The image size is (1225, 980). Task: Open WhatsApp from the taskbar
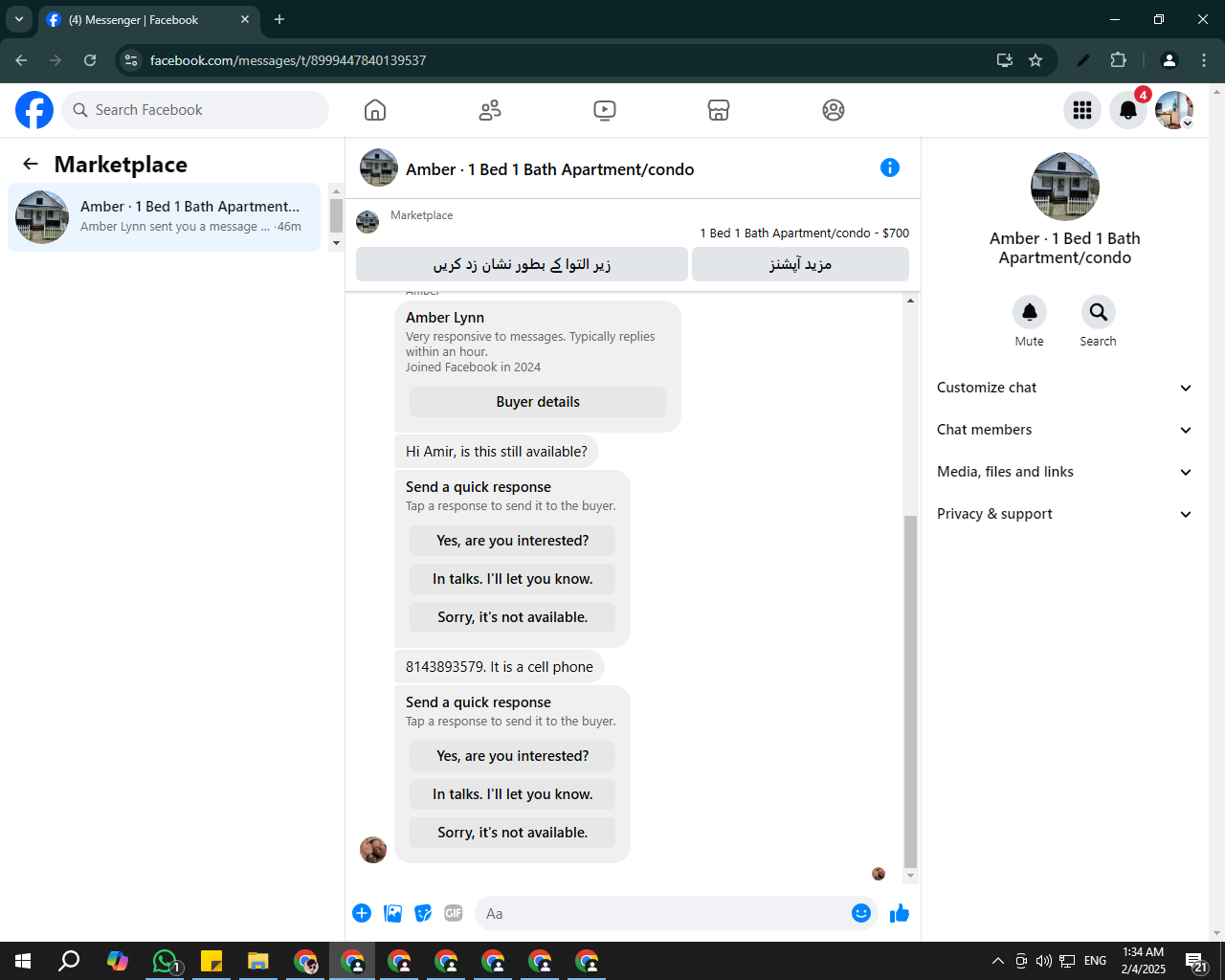165,961
